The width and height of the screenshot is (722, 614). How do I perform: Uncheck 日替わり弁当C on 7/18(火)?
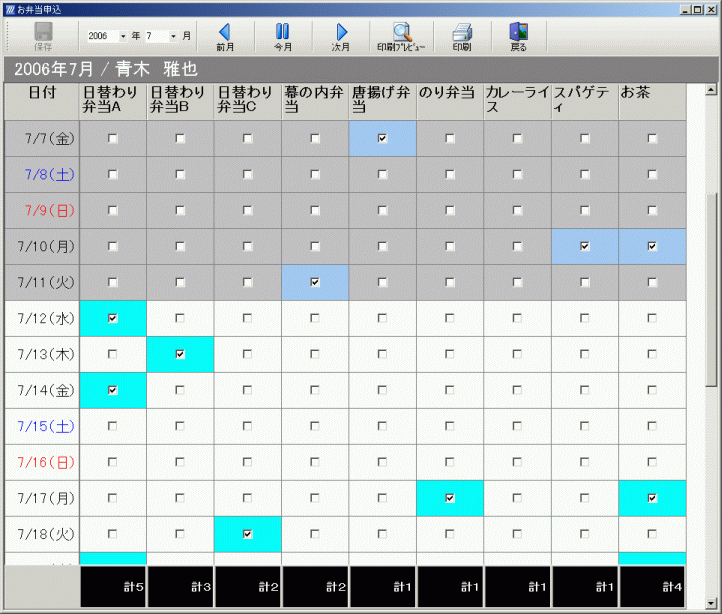[x=247, y=534]
